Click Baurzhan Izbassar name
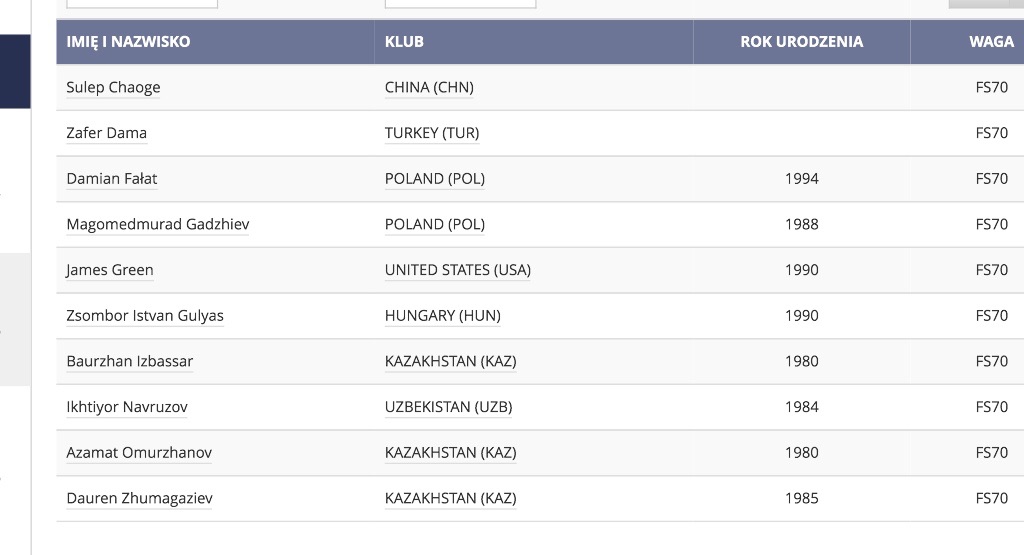The width and height of the screenshot is (1024, 555). tap(129, 362)
